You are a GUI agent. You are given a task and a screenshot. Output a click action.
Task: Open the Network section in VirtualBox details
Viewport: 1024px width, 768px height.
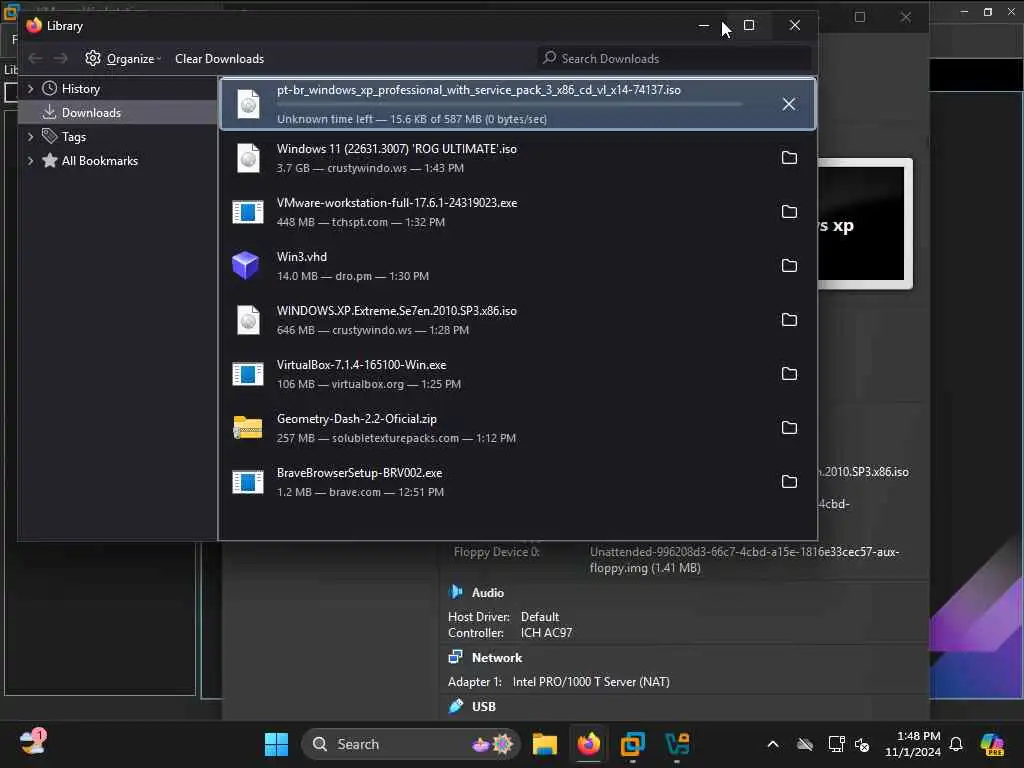click(496, 658)
